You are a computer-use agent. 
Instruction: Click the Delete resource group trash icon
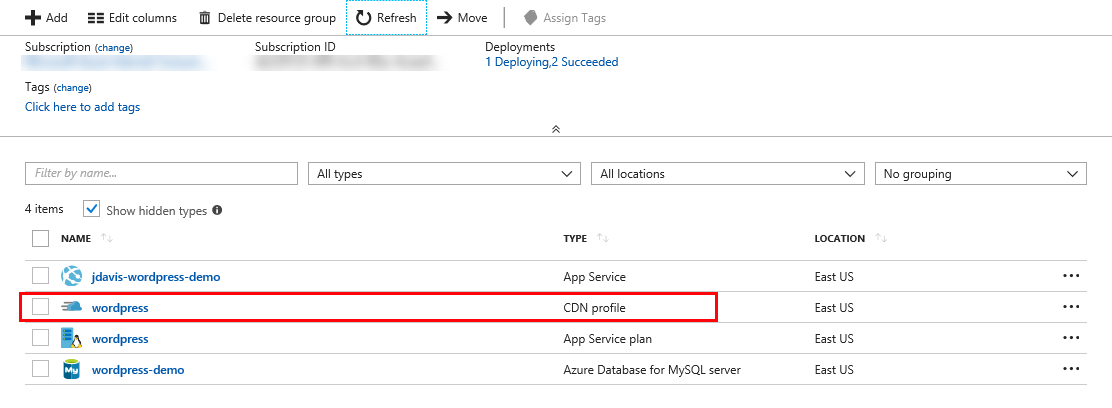click(205, 18)
